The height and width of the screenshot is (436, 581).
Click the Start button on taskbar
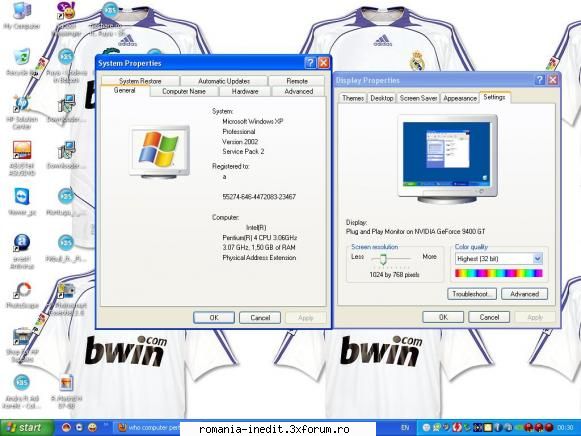[x=26, y=428]
